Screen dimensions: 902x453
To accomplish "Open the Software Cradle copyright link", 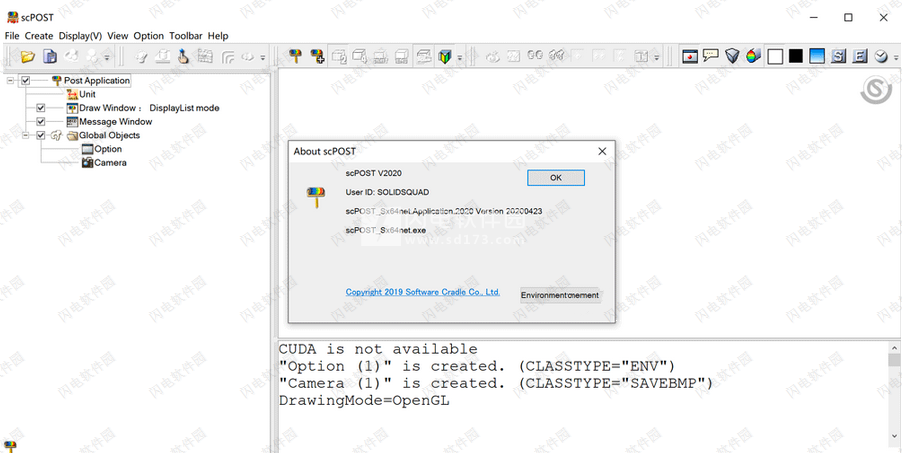I will [423, 292].
